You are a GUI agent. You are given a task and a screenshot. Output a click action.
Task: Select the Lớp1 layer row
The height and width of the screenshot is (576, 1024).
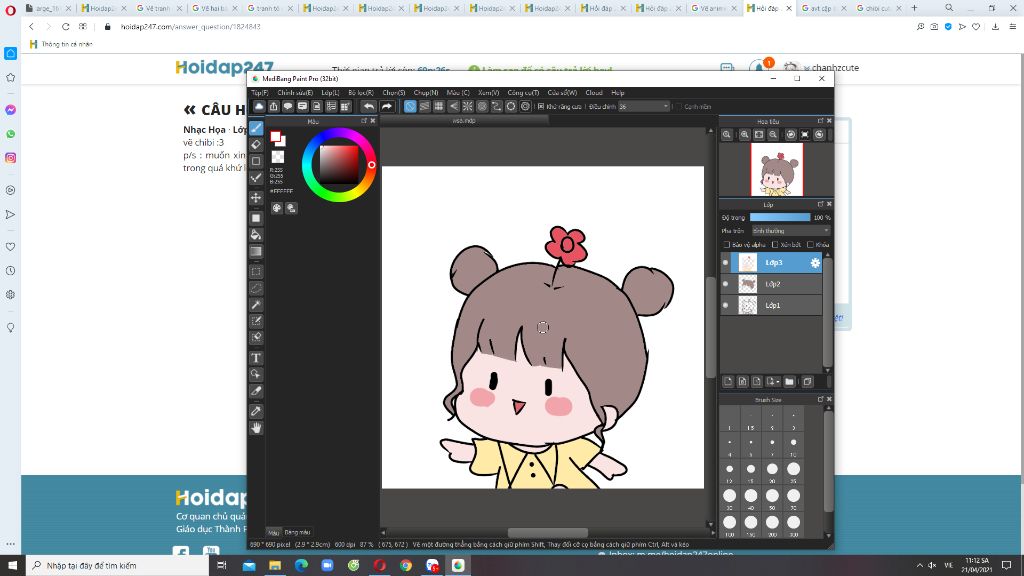771,305
